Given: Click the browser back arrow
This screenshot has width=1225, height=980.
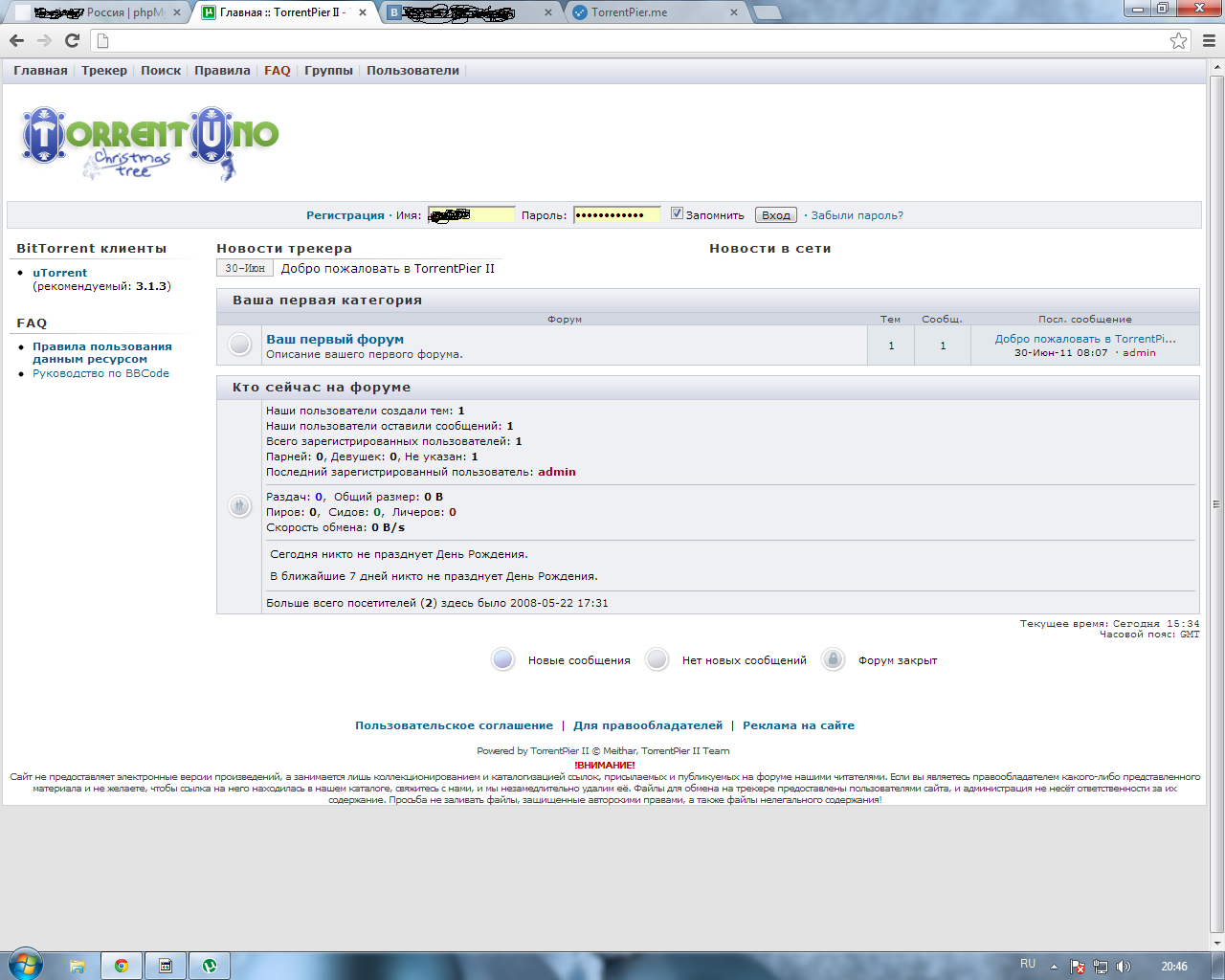Looking at the screenshot, I should pos(16,40).
